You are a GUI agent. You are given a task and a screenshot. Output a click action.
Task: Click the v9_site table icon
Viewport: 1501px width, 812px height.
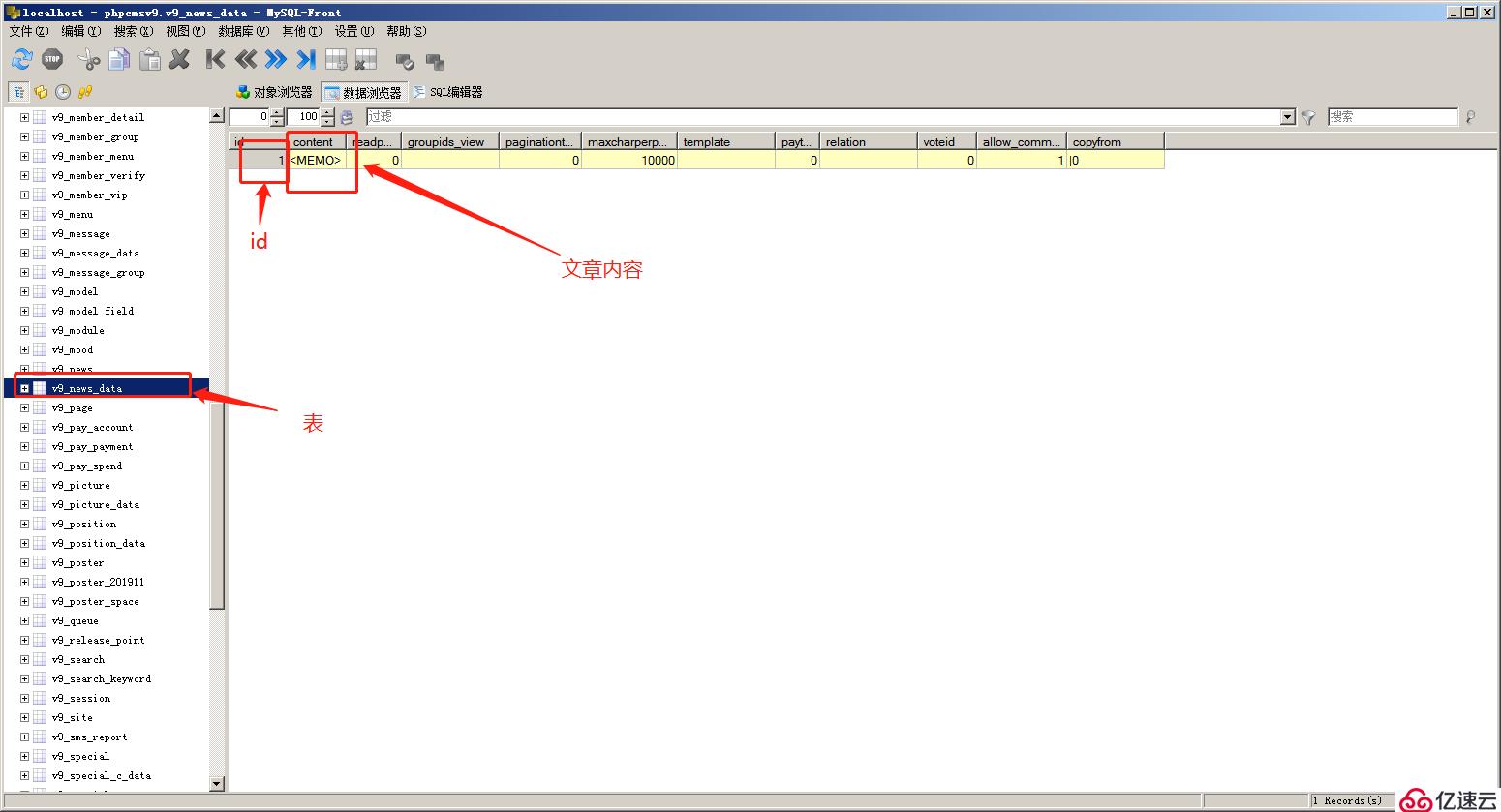click(x=40, y=717)
